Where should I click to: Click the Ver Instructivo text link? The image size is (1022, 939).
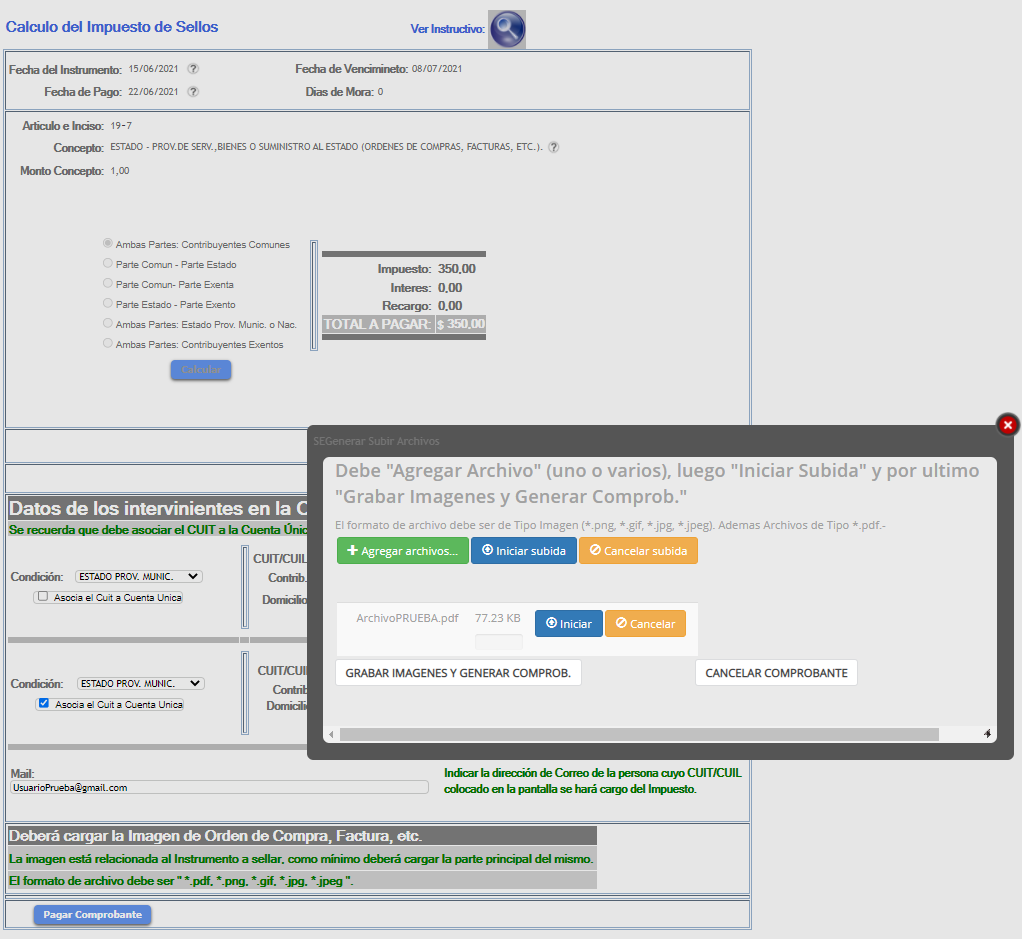[x=448, y=29]
